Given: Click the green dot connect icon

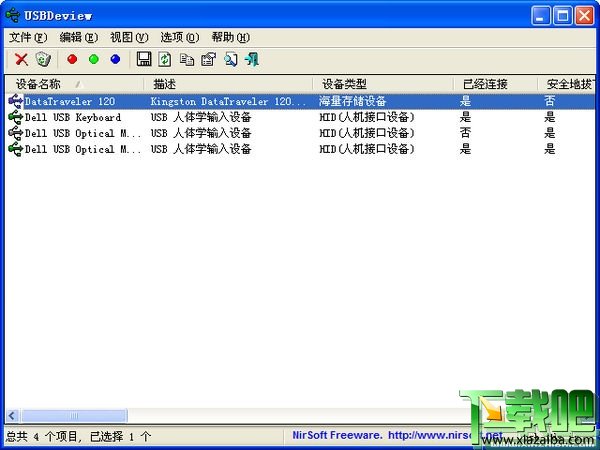Looking at the screenshot, I should [x=94, y=59].
